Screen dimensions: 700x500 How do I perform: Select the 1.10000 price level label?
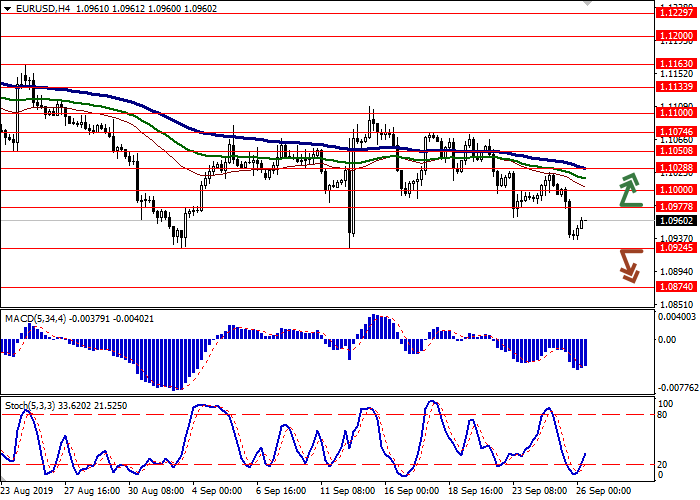[x=675, y=189]
